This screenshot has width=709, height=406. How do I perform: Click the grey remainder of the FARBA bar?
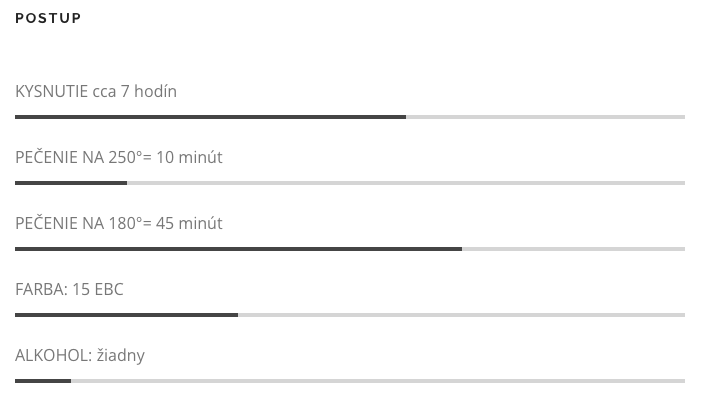[x=461, y=315]
